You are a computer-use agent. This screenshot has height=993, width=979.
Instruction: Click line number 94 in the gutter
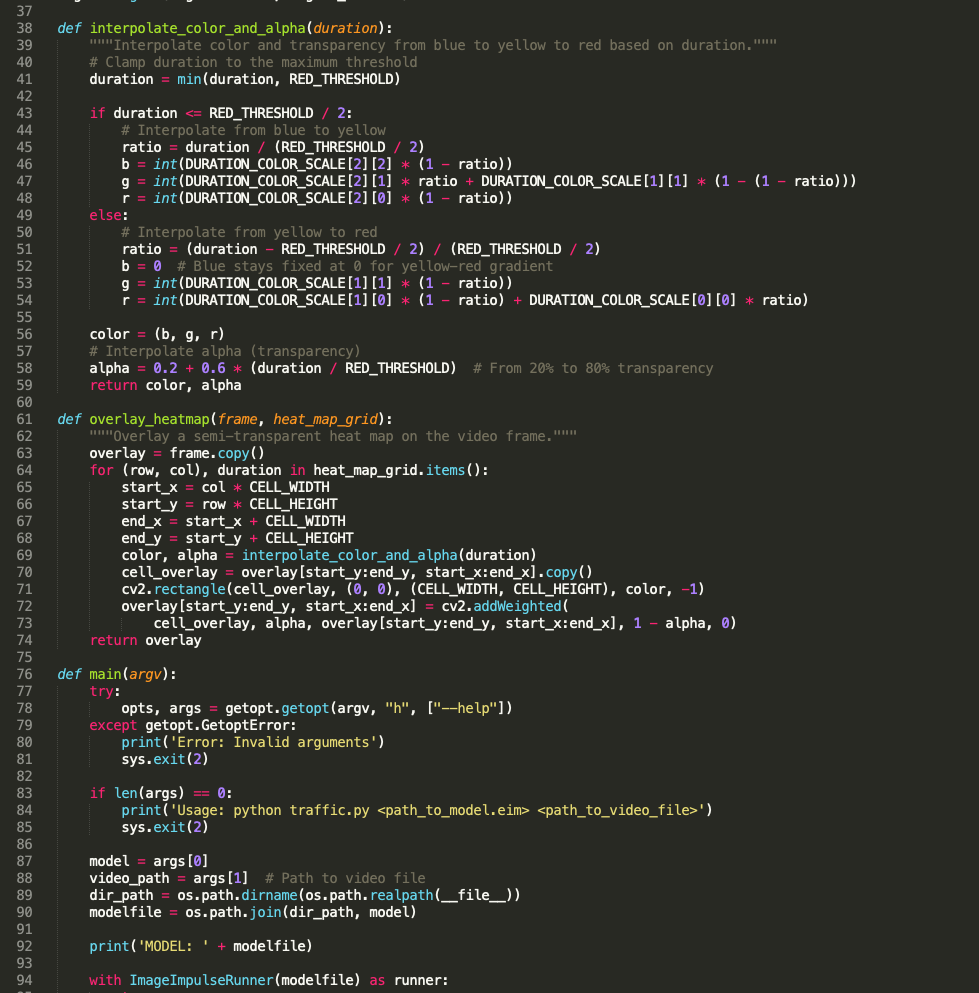point(24,980)
